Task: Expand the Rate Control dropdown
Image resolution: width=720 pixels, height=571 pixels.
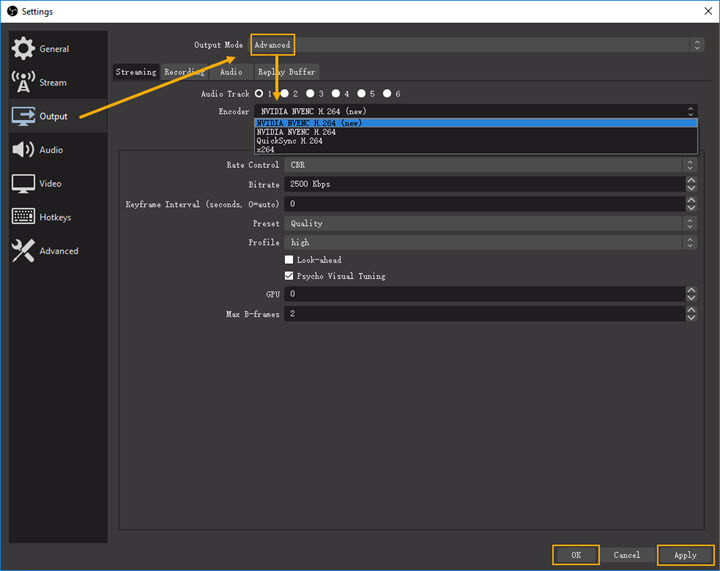Action: point(490,165)
